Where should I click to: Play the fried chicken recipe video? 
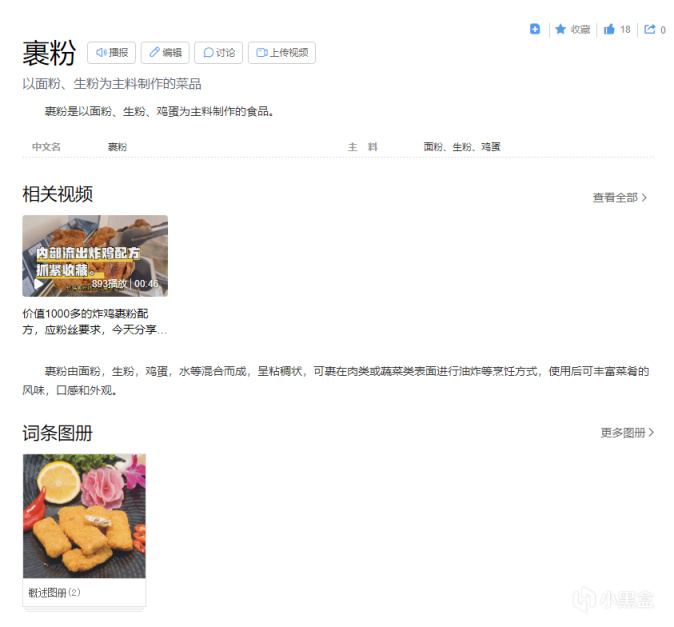pyautogui.click(x=39, y=284)
